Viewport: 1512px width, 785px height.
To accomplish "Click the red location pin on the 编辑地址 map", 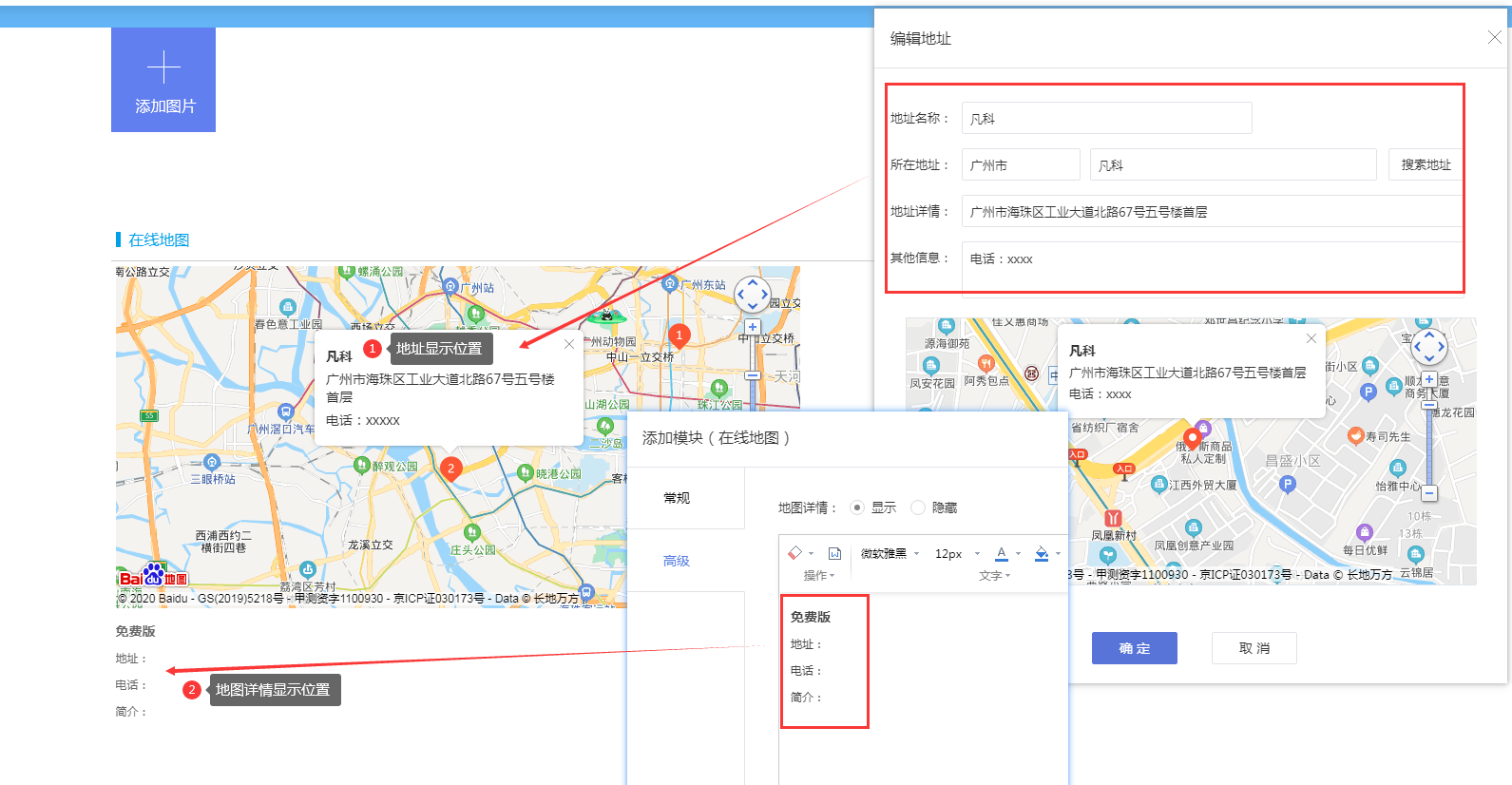I will [x=1192, y=439].
